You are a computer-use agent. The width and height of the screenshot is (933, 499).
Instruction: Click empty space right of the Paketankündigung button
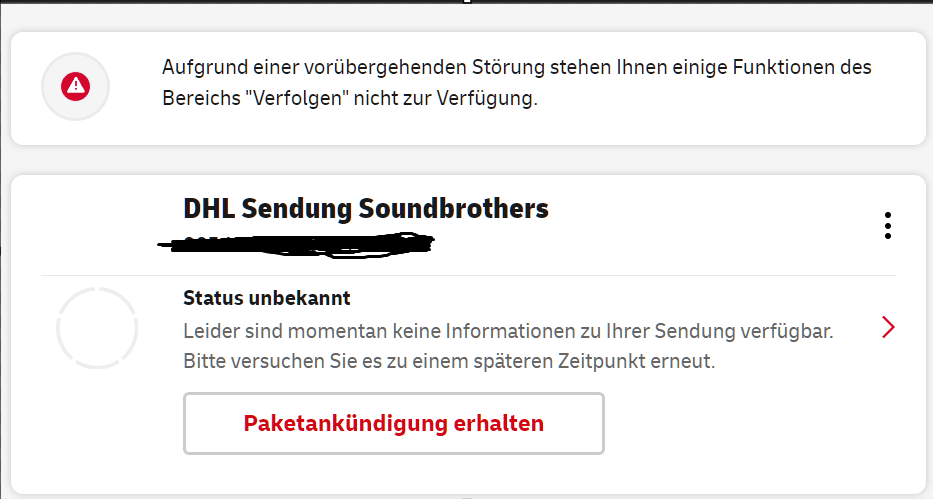point(750,423)
